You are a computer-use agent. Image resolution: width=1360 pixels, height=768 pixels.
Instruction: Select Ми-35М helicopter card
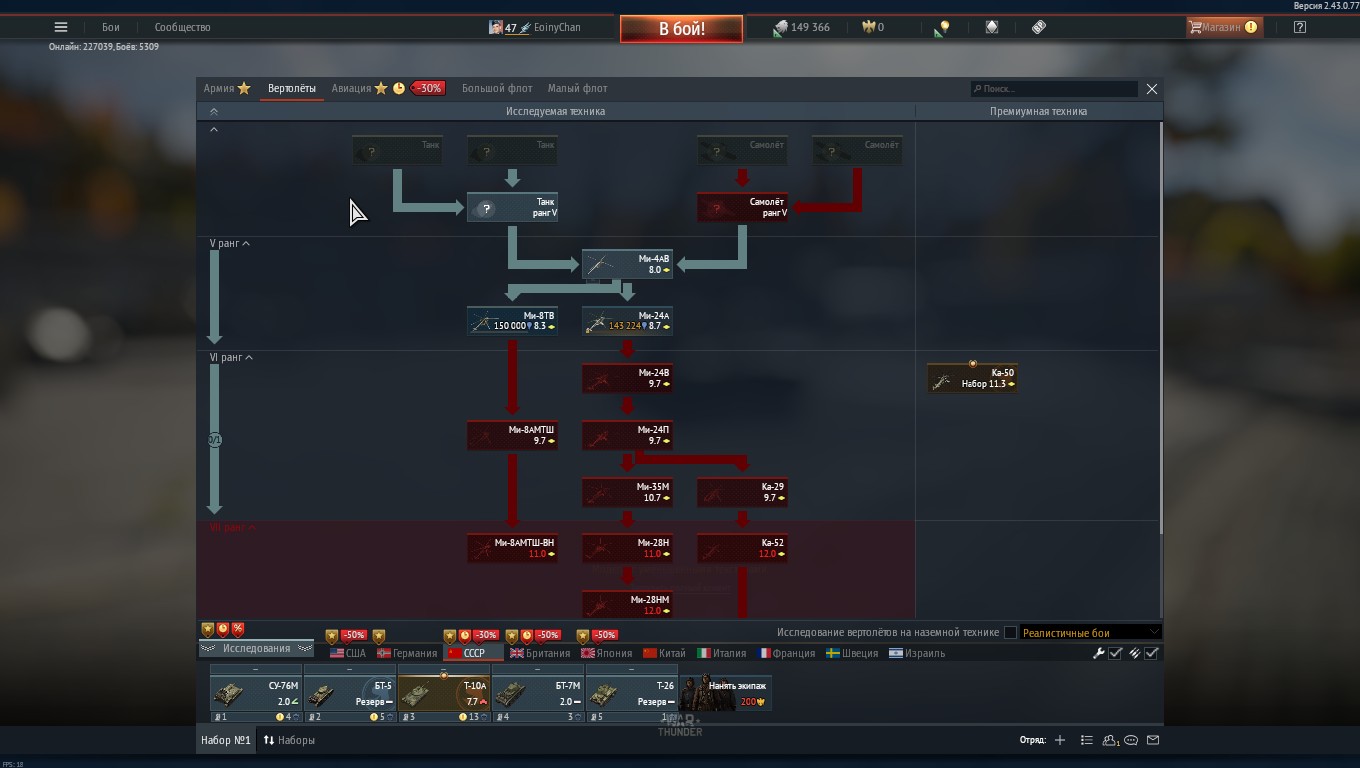click(x=627, y=492)
